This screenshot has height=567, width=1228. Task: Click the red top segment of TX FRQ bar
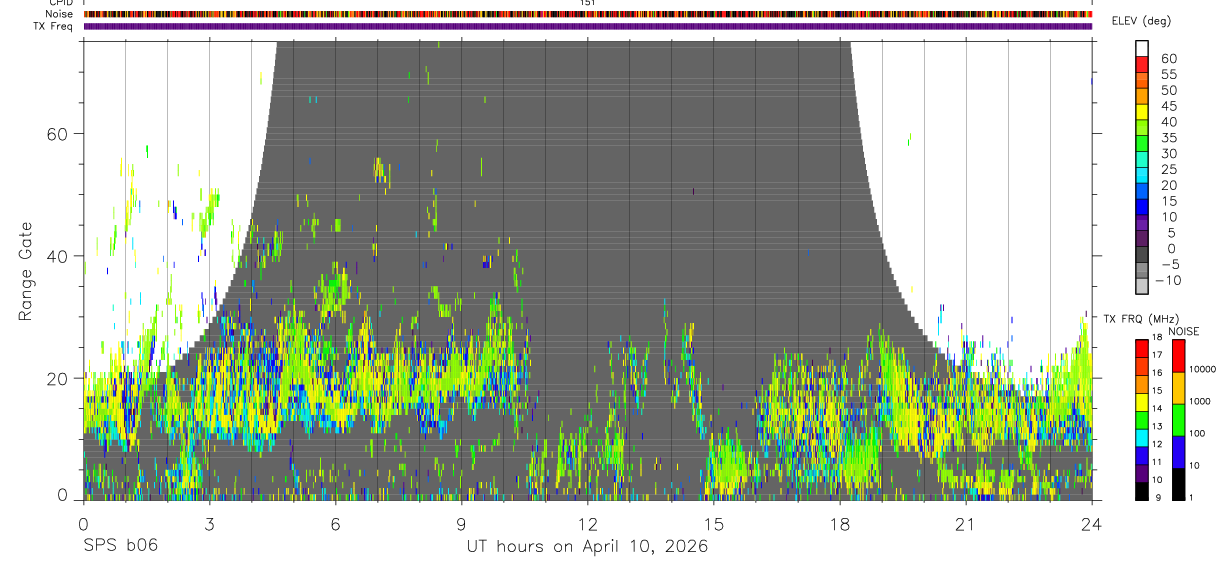(x=1141, y=348)
